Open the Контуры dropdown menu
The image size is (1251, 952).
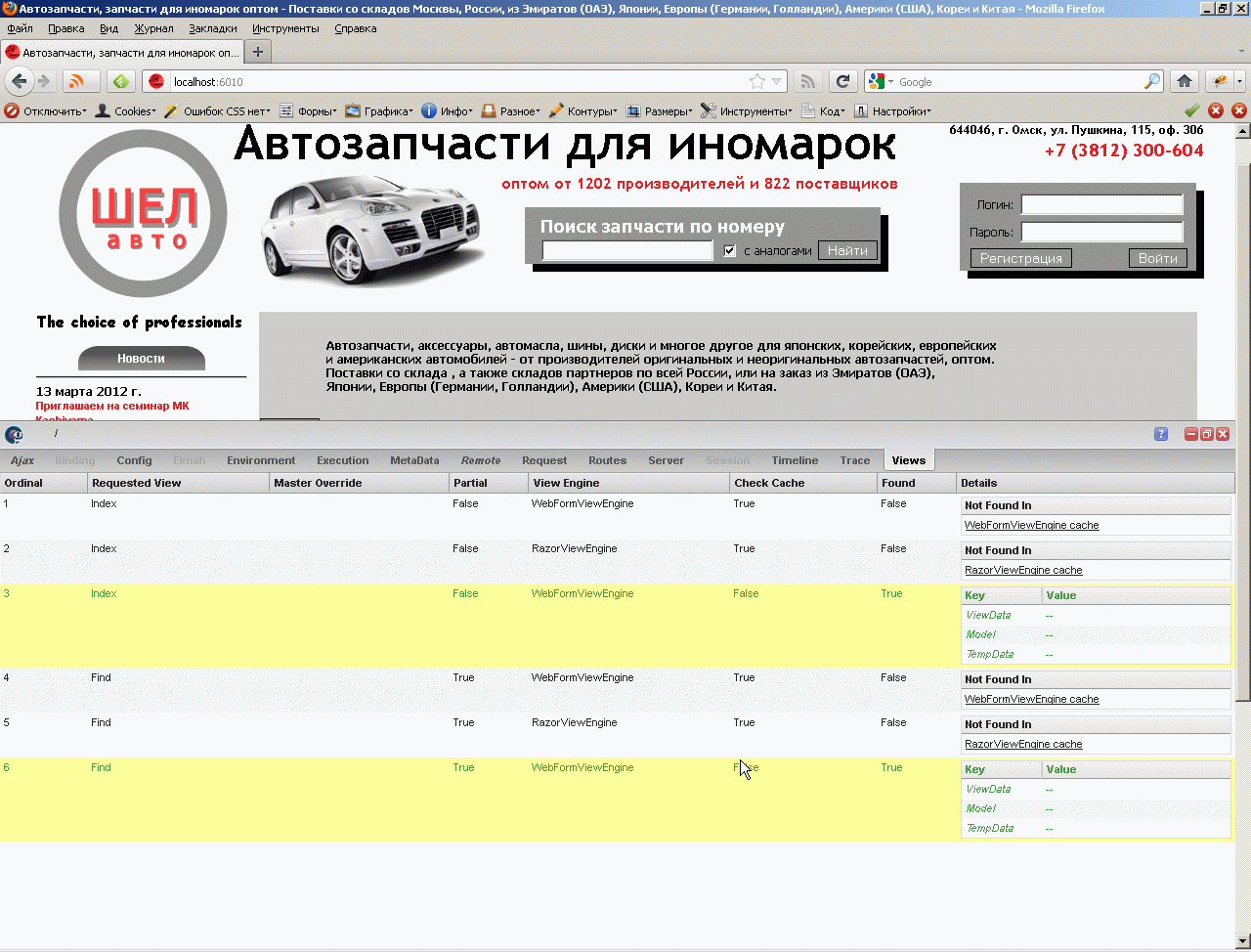click(x=583, y=111)
